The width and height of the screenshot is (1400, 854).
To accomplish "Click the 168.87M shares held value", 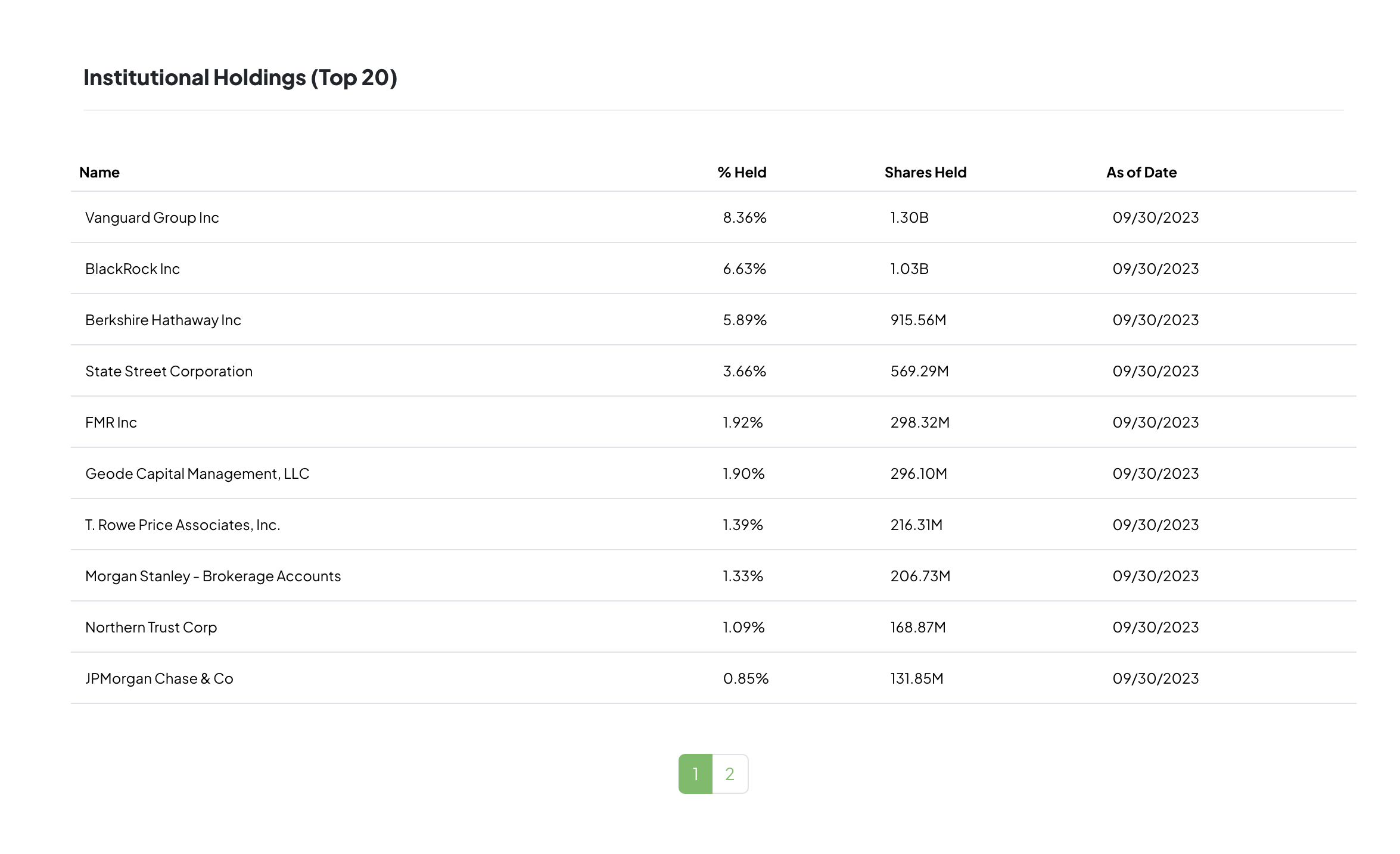I will pos(918,627).
